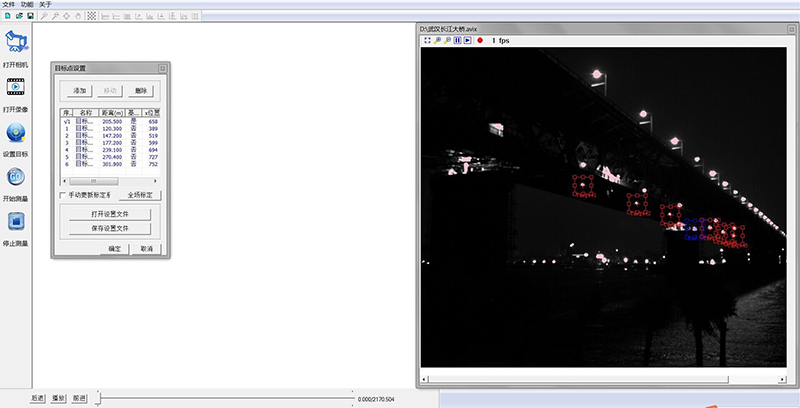Click the 设置目标 set target icon
This screenshot has height=408, width=800.
16,133
